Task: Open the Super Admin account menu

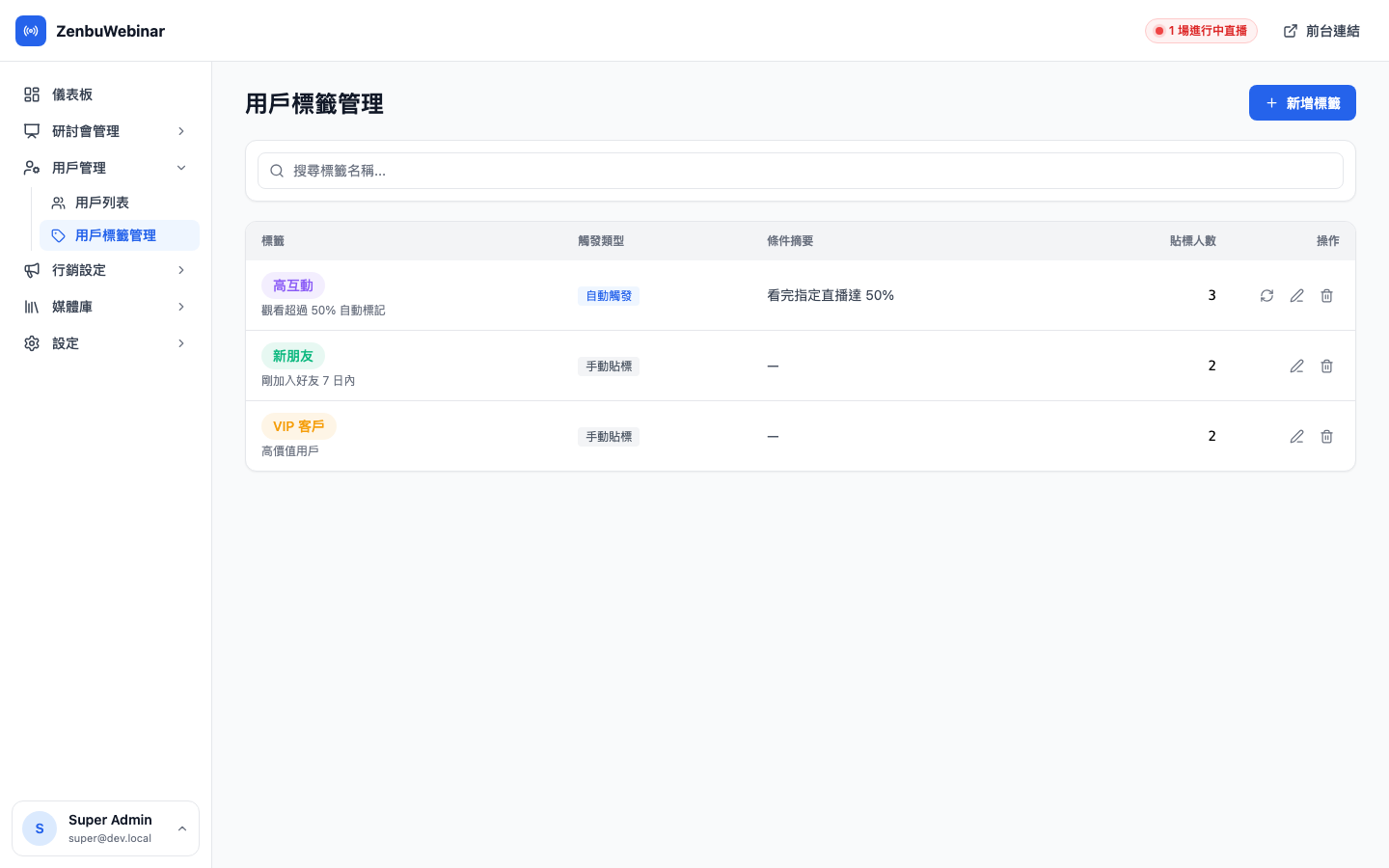Action: click(x=105, y=827)
